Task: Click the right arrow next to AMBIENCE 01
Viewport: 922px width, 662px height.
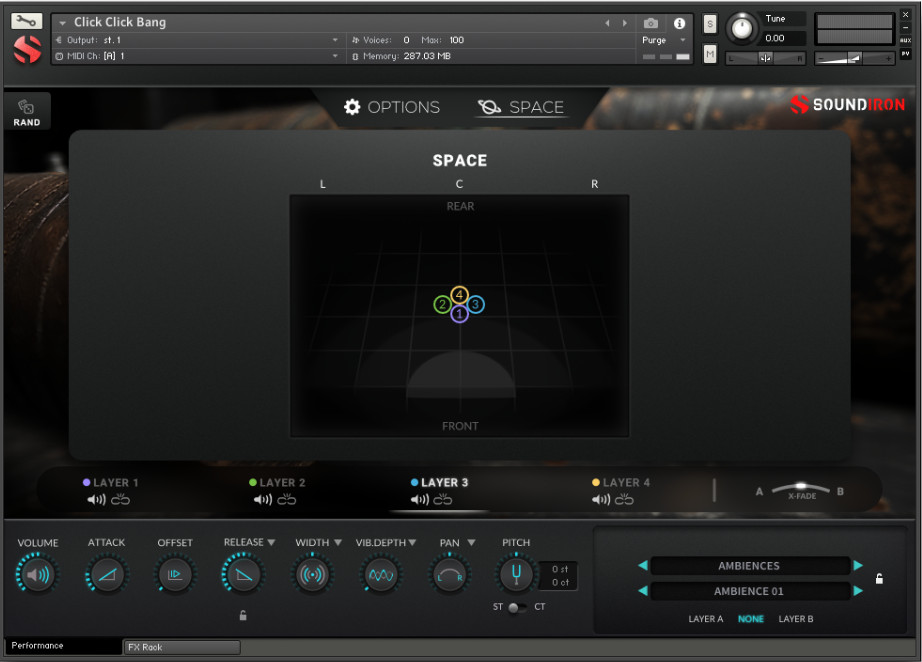Action: 858,591
